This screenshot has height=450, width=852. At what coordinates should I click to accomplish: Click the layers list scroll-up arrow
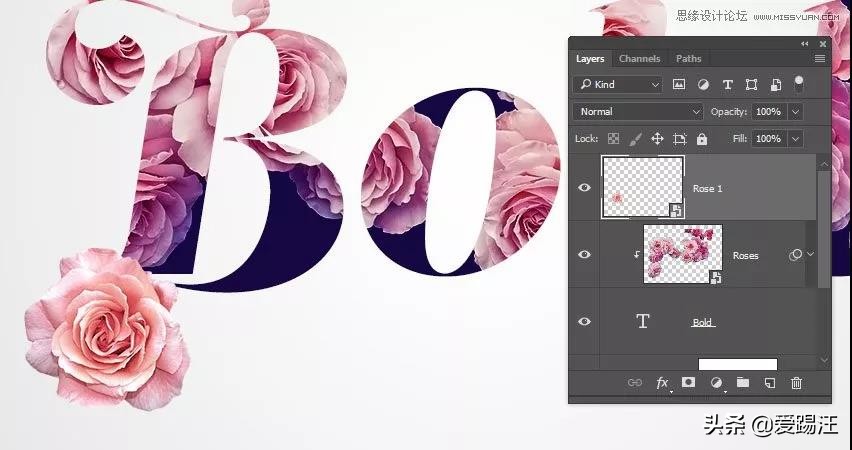(x=824, y=164)
